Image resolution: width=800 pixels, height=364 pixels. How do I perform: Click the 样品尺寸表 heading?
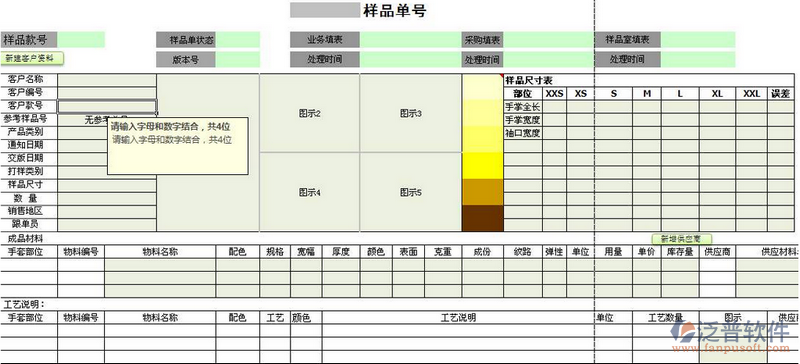click(x=529, y=80)
